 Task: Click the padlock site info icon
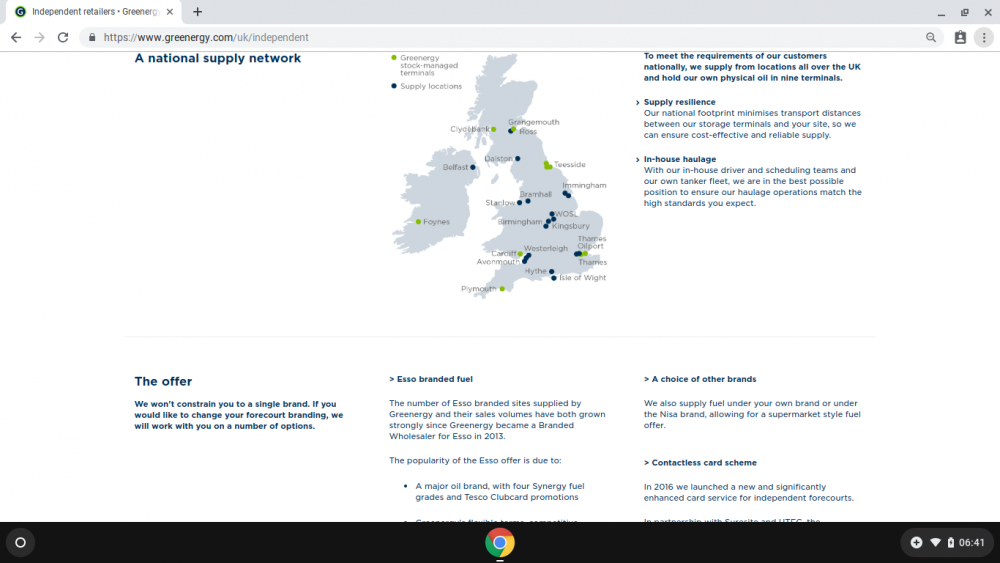click(x=92, y=38)
